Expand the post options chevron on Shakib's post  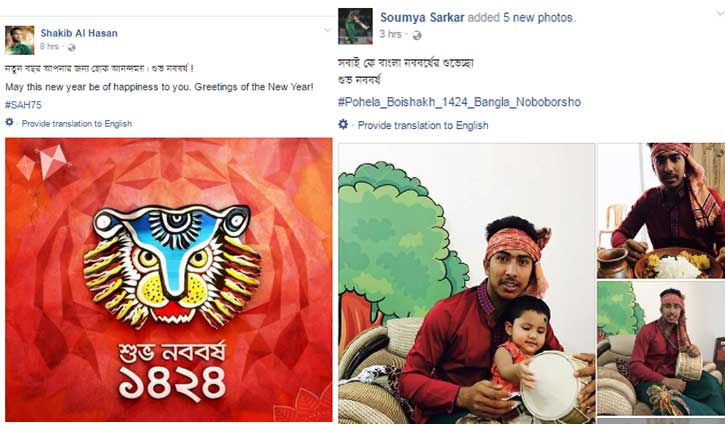click(x=327, y=30)
